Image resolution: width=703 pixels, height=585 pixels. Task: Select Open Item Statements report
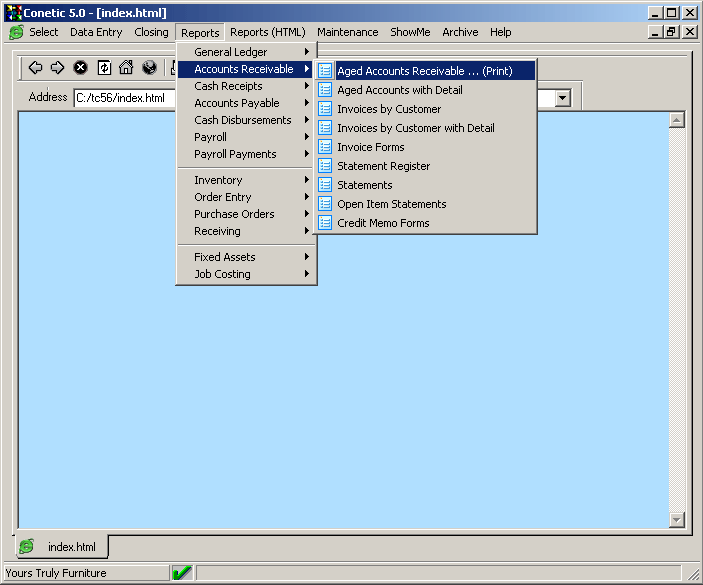point(391,204)
